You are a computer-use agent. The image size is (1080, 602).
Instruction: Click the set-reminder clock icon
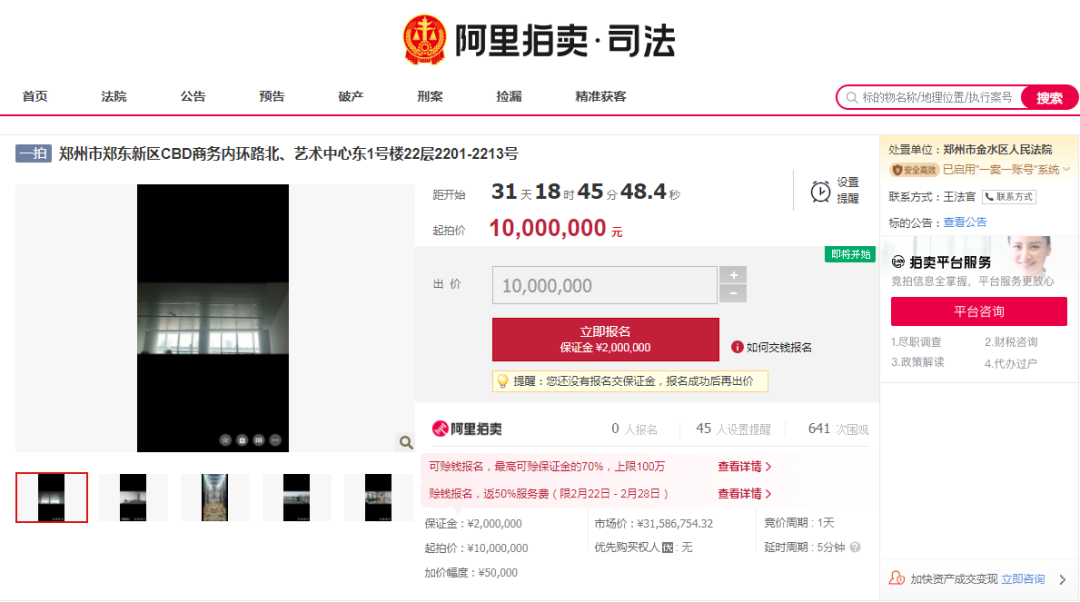pyautogui.click(x=820, y=191)
